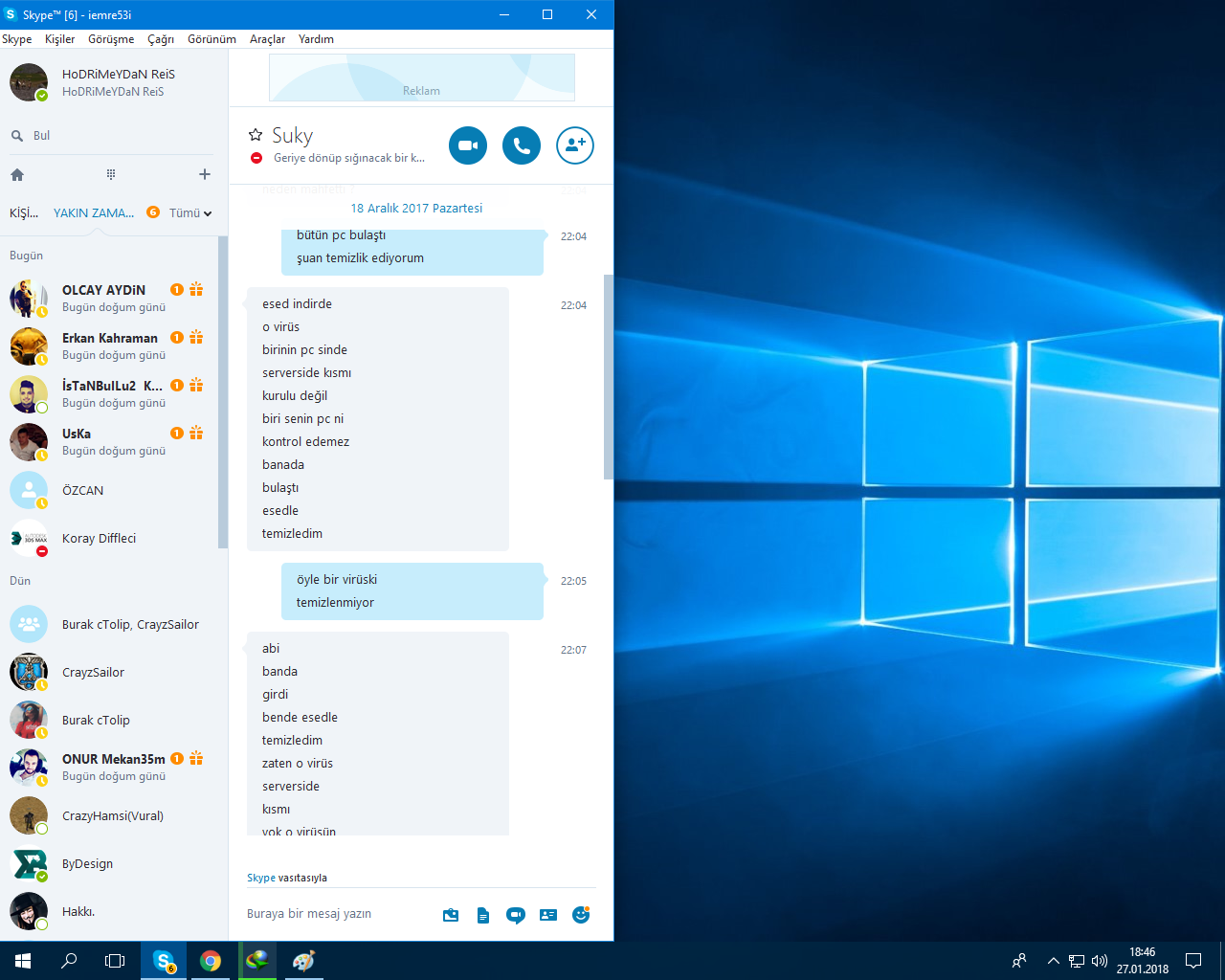Screen dimensions: 1225x980
Task: Show hidden system tray icons
Action: tap(1054, 961)
